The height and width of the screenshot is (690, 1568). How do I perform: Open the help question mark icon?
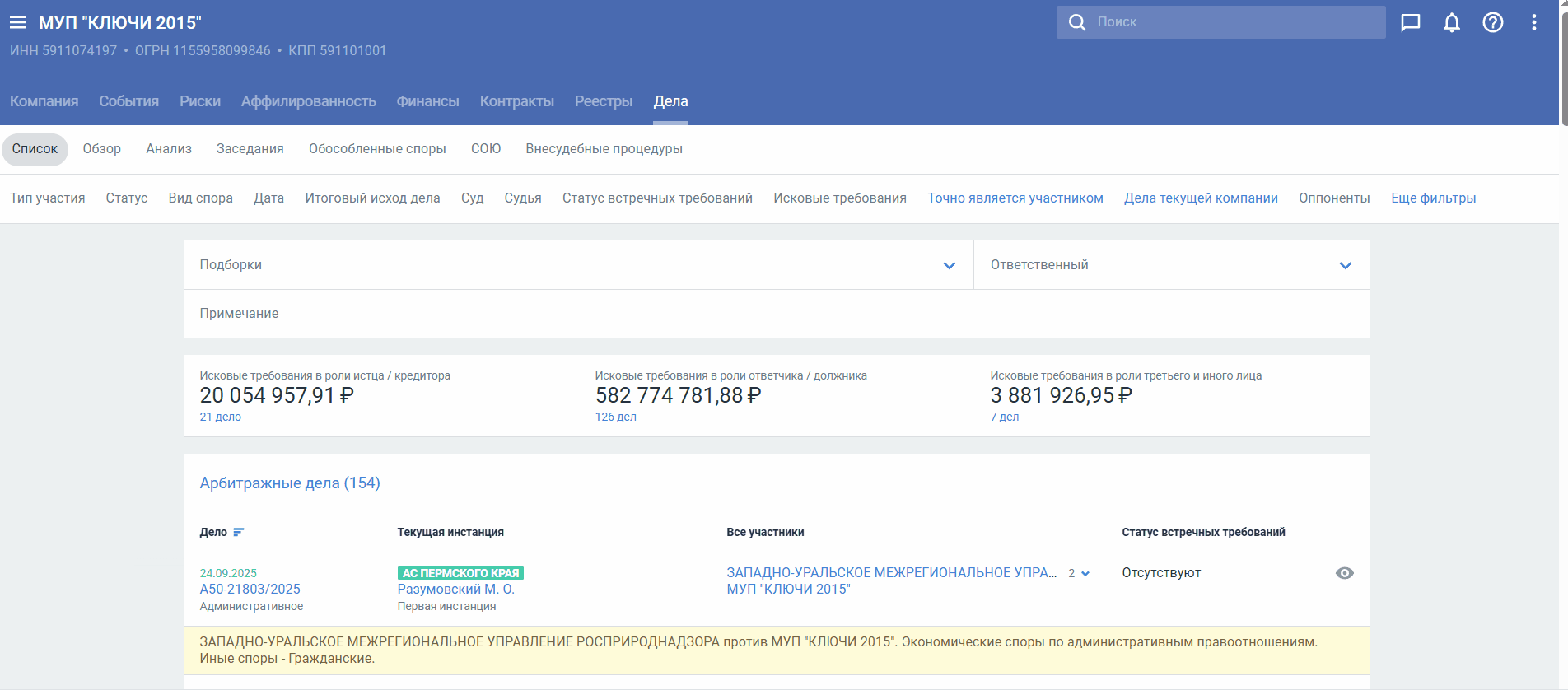[1493, 22]
